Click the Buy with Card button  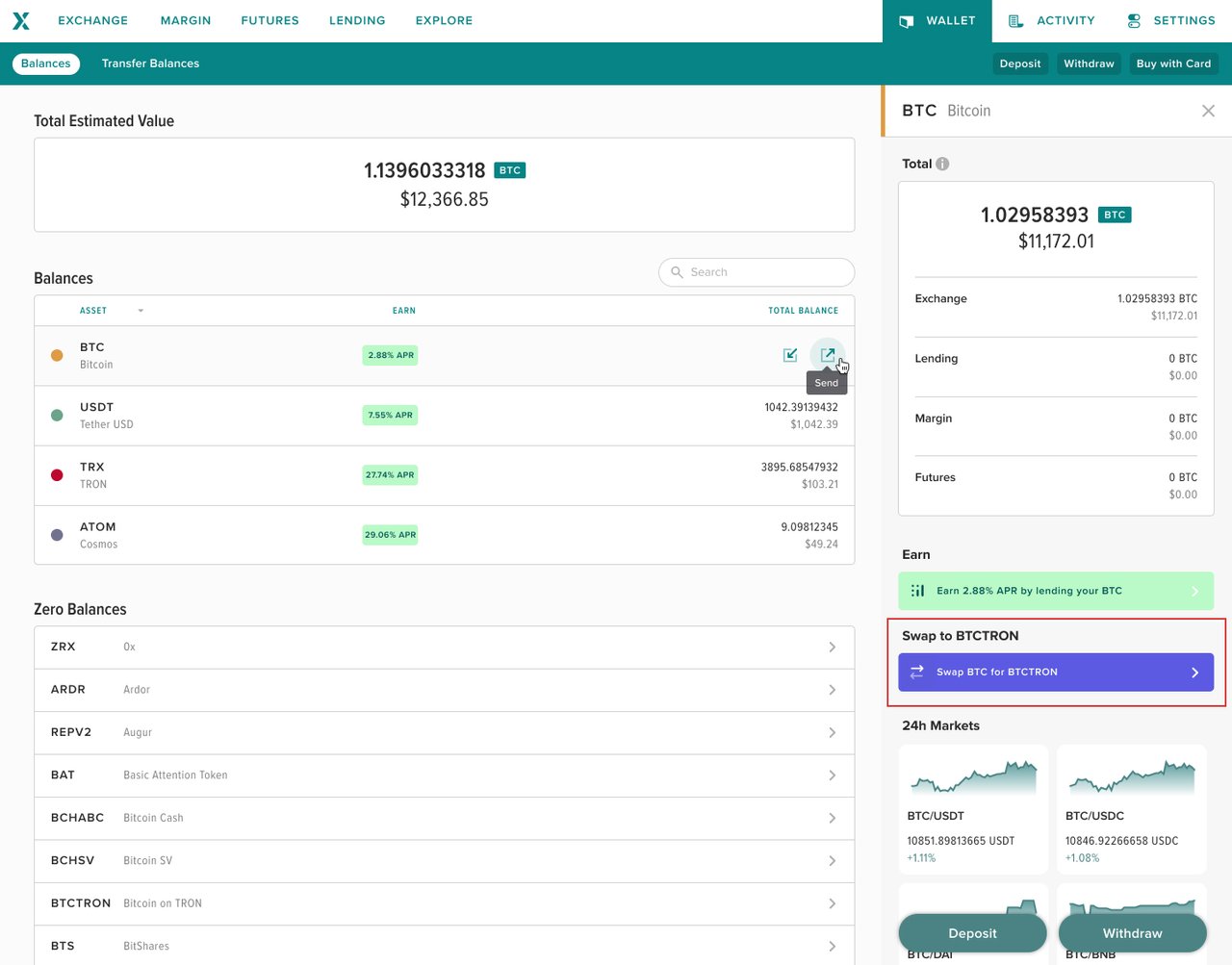(x=1173, y=63)
